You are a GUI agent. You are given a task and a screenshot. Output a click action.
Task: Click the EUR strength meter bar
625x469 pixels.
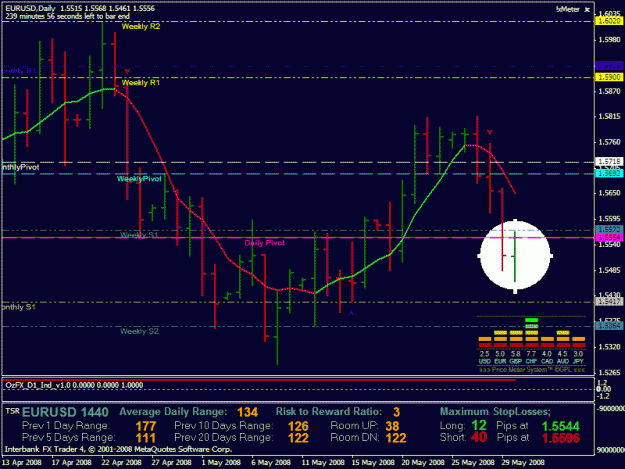tap(500, 339)
